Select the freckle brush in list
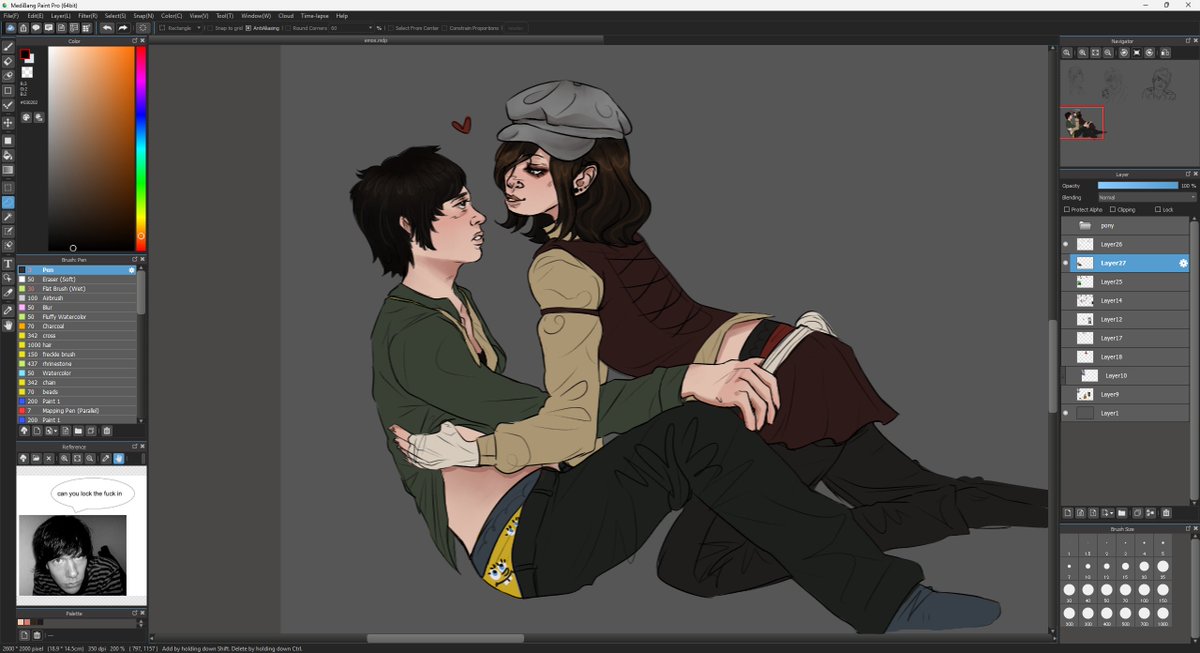This screenshot has width=1200, height=653. 76,354
